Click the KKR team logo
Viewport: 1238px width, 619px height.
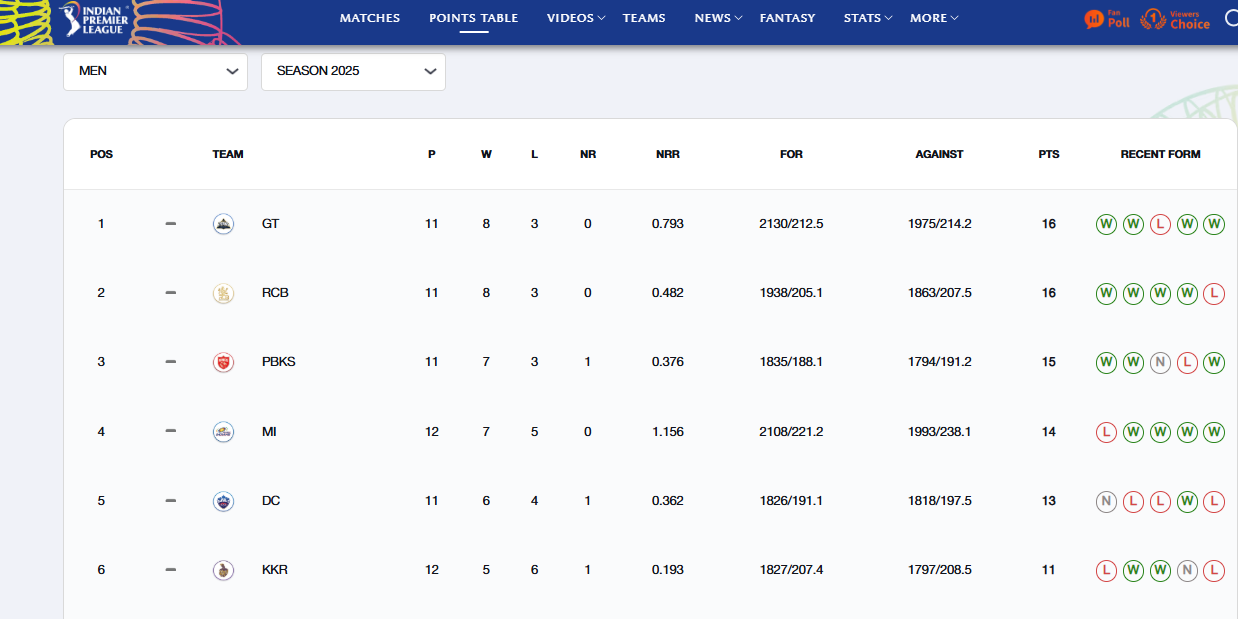point(224,570)
